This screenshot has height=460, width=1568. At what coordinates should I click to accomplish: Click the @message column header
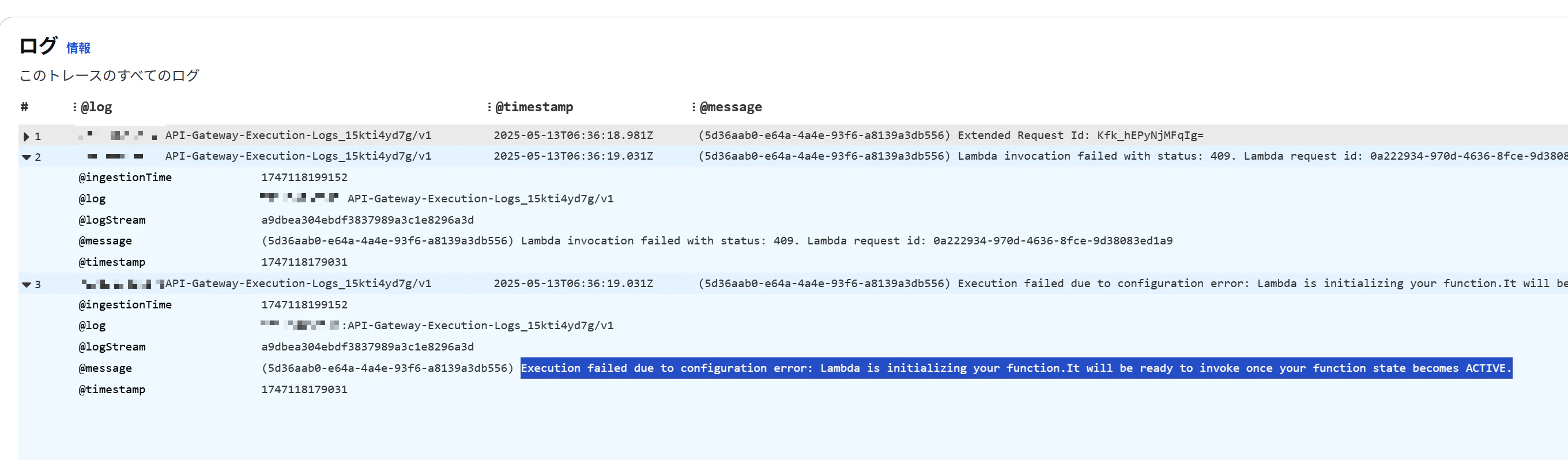coord(730,107)
